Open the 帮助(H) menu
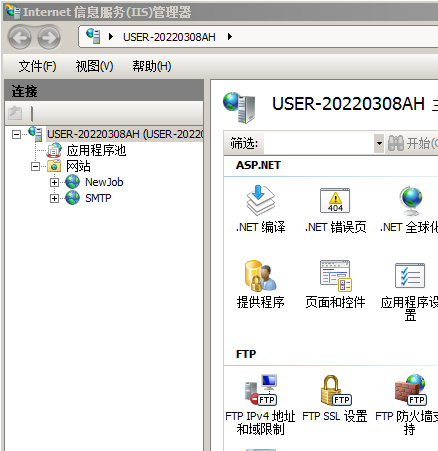Screen dimensions: 438x451 click(x=152, y=66)
